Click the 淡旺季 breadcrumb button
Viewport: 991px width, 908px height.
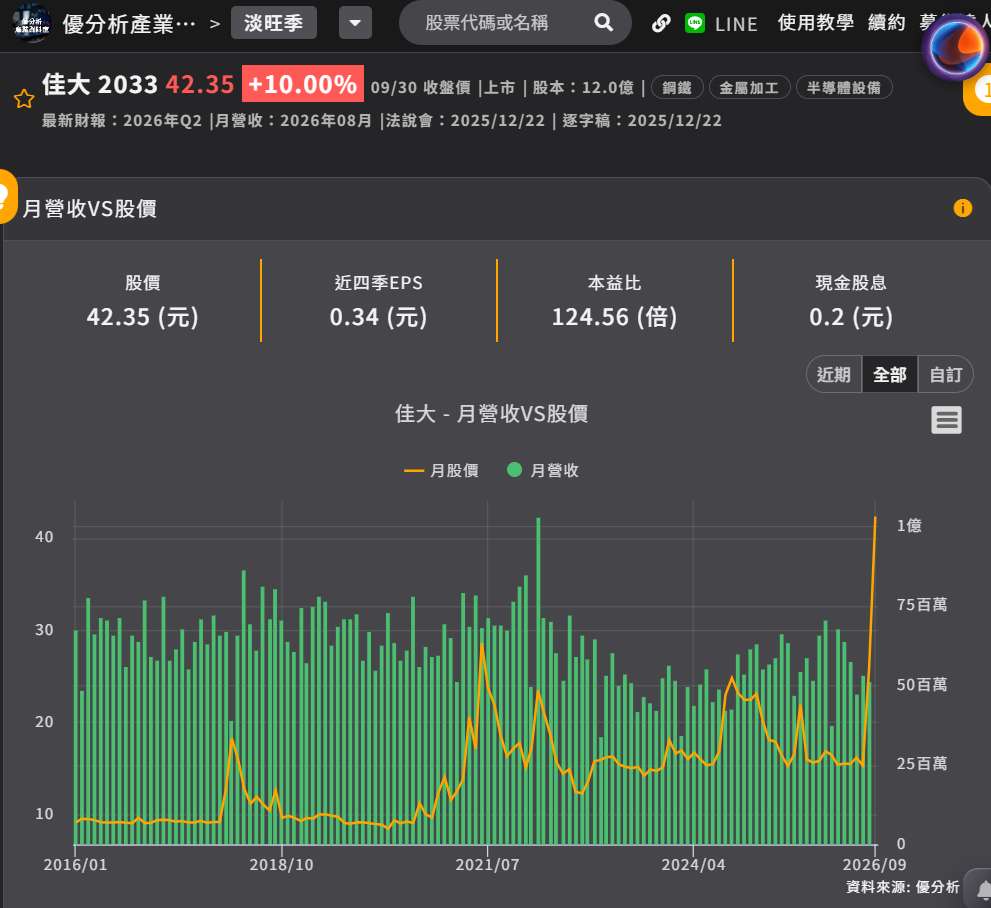(x=274, y=23)
